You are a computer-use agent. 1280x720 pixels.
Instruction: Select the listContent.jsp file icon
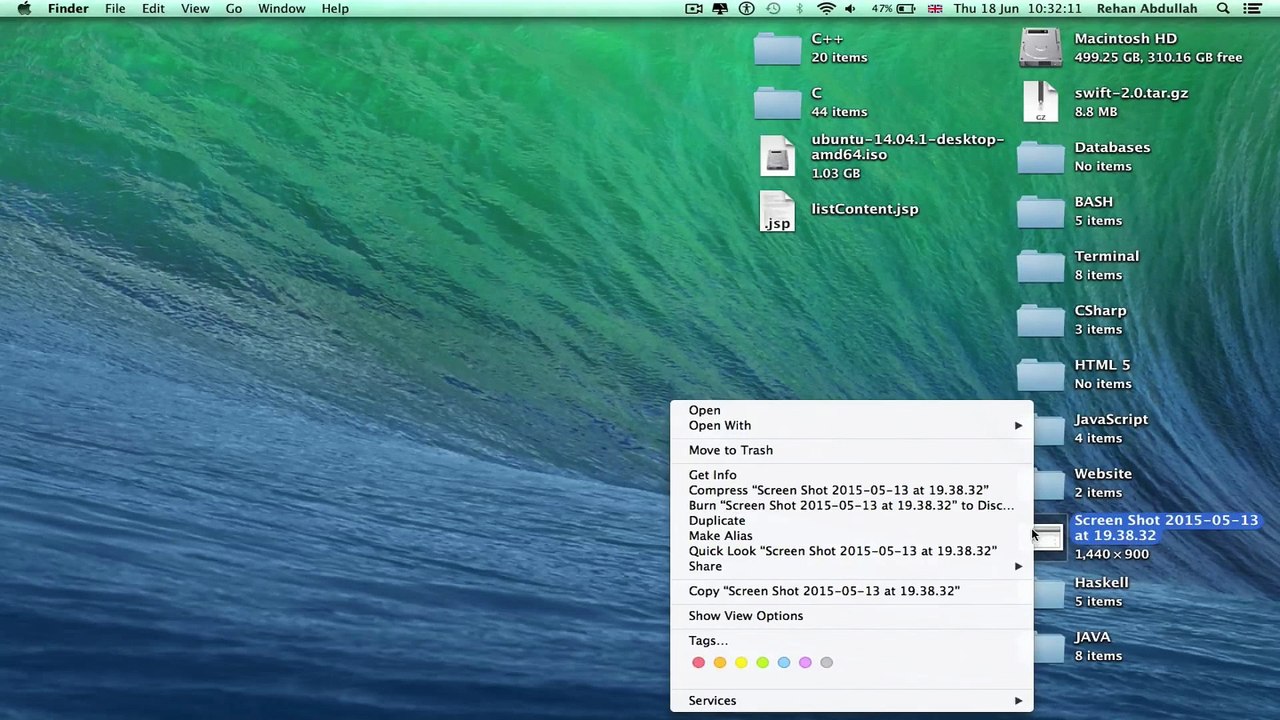tap(777, 211)
